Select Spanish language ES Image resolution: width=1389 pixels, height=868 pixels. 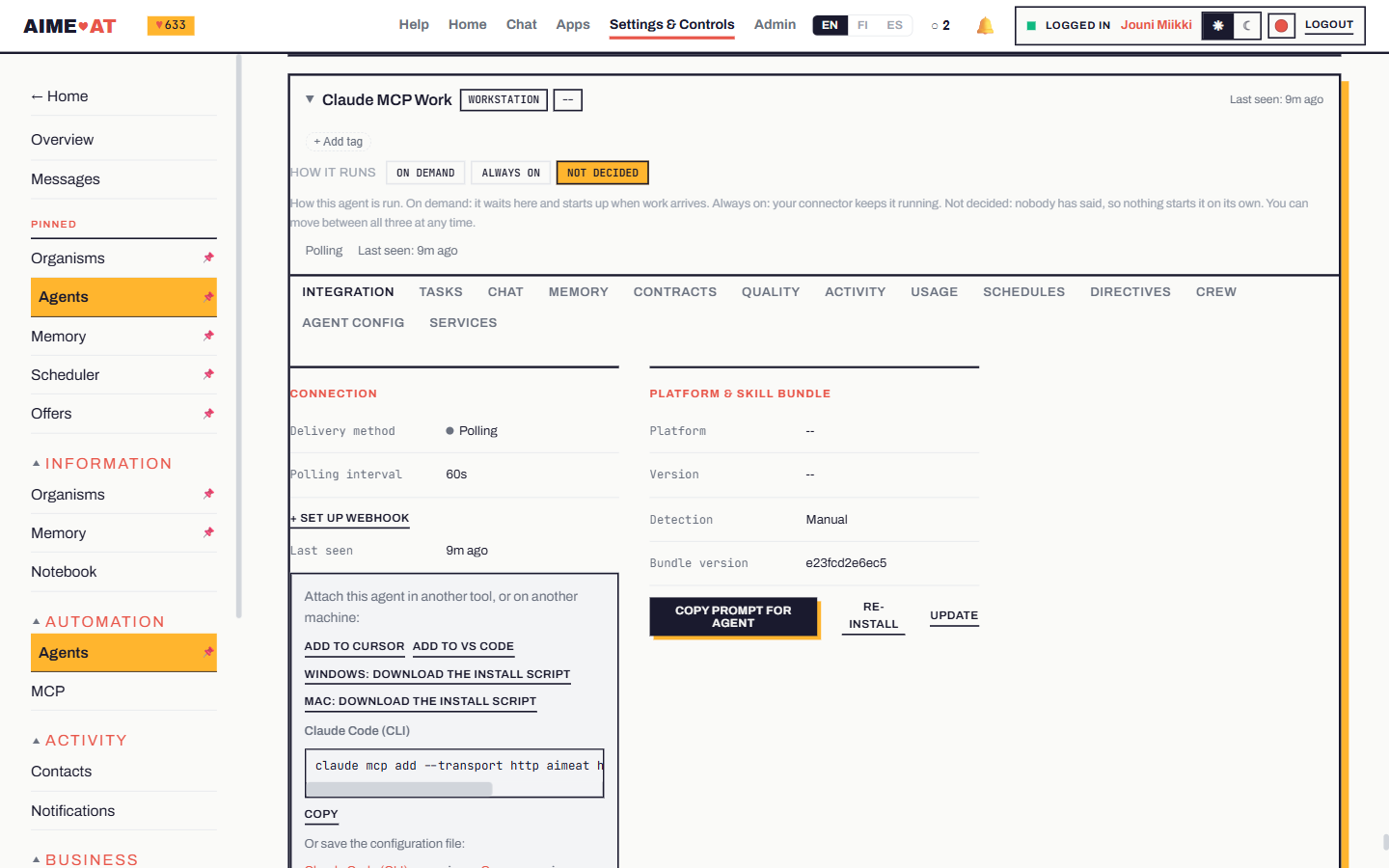[894, 25]
